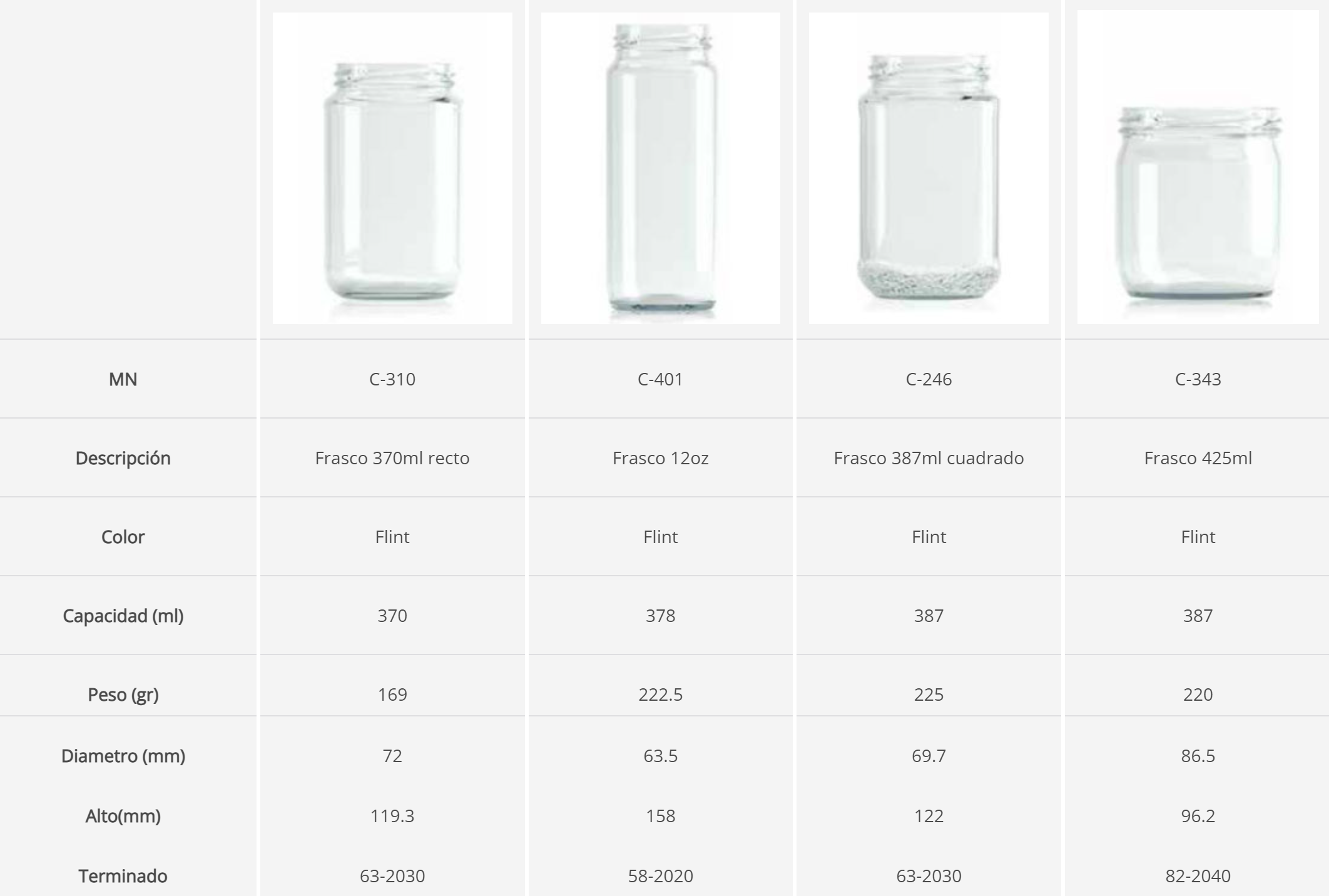Viewport: 1329px width, 896px height.
Task: Select the "Capacidad (ml)" row label
Action: coord(123,616)
